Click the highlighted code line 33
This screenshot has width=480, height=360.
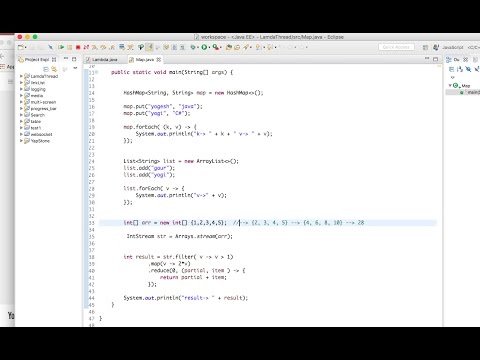268,223
